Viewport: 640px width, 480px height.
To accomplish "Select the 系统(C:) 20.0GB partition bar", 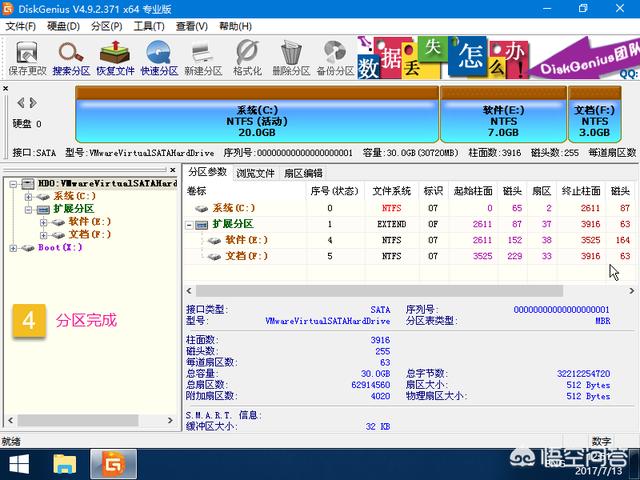I will point(257,114).
